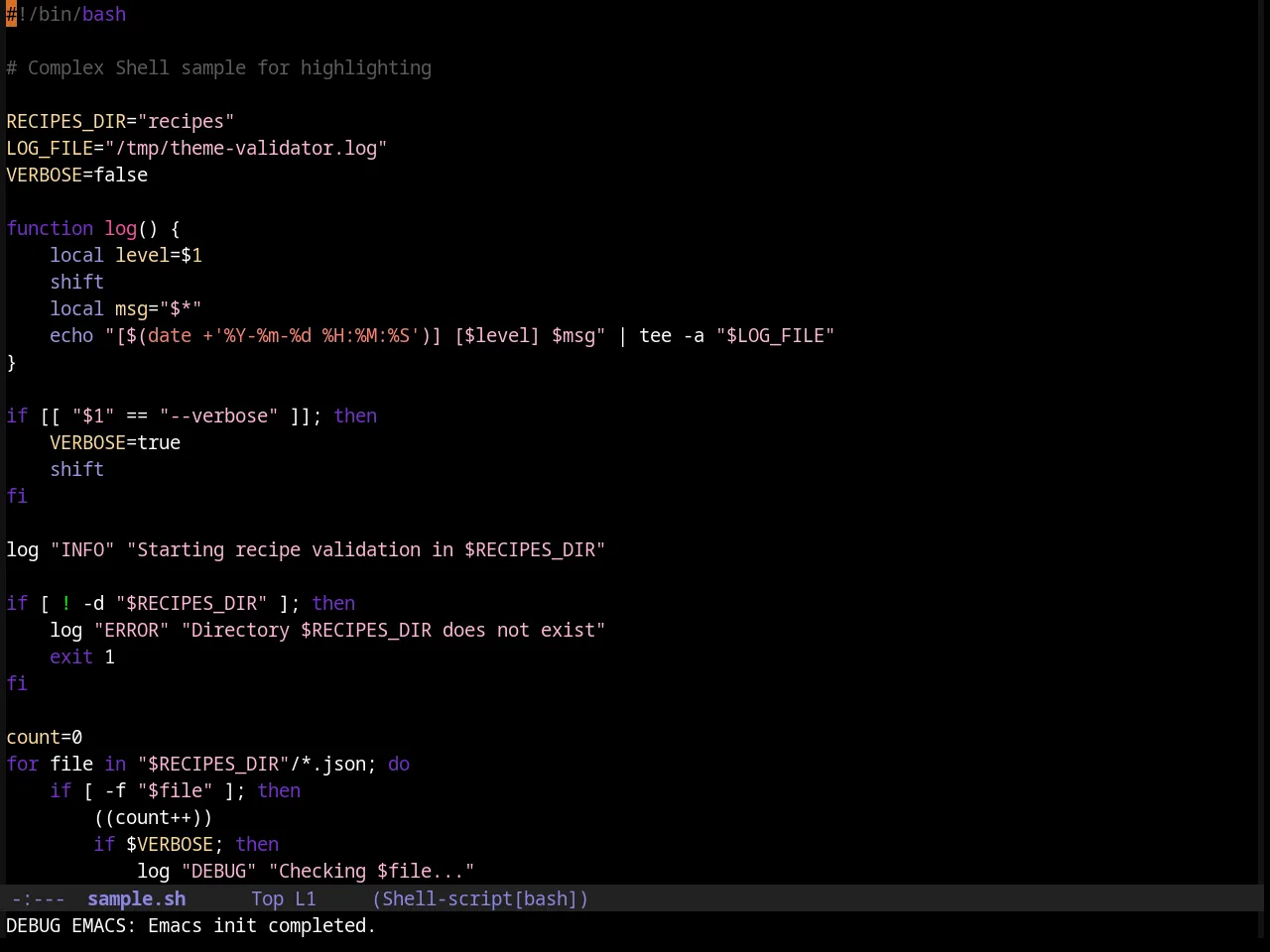Click the VERBOSE=true assignment
Viewport: 1270px width, 952px height.
(115, 443)
